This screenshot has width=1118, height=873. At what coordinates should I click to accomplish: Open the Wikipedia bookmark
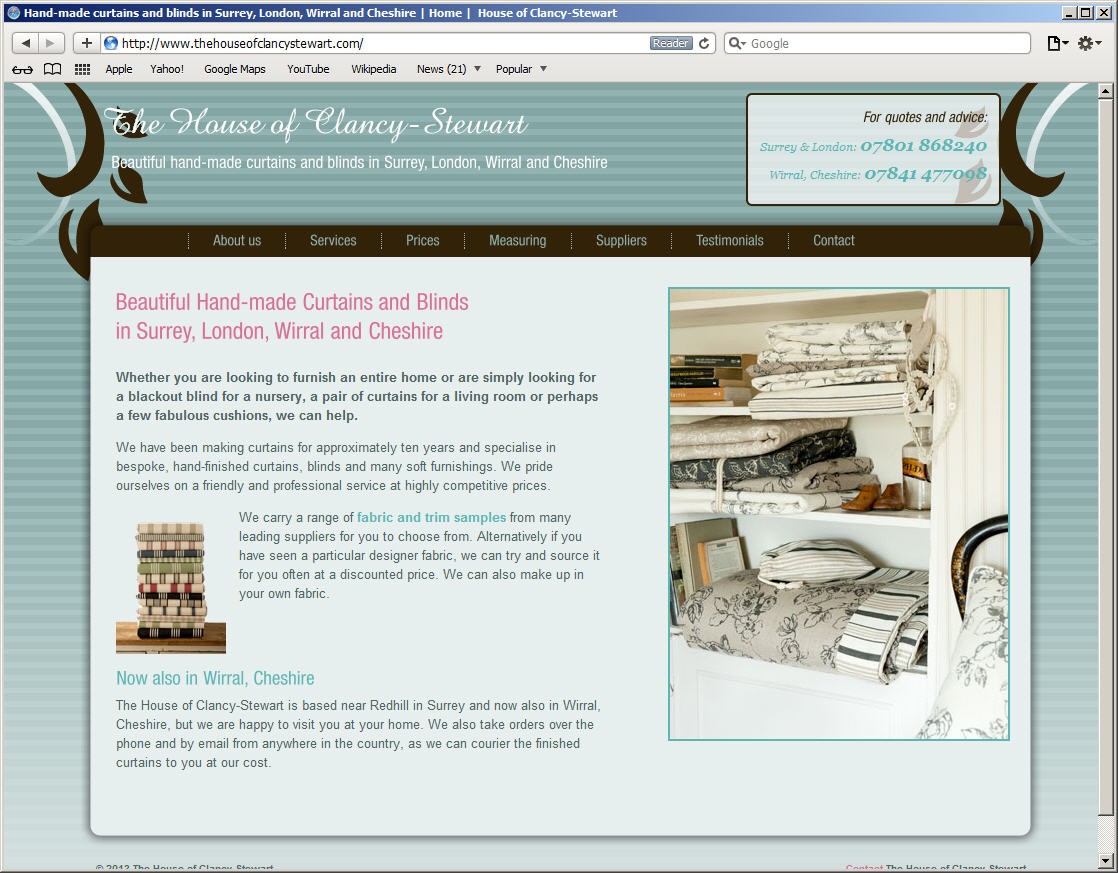click(x=374, y=69)
